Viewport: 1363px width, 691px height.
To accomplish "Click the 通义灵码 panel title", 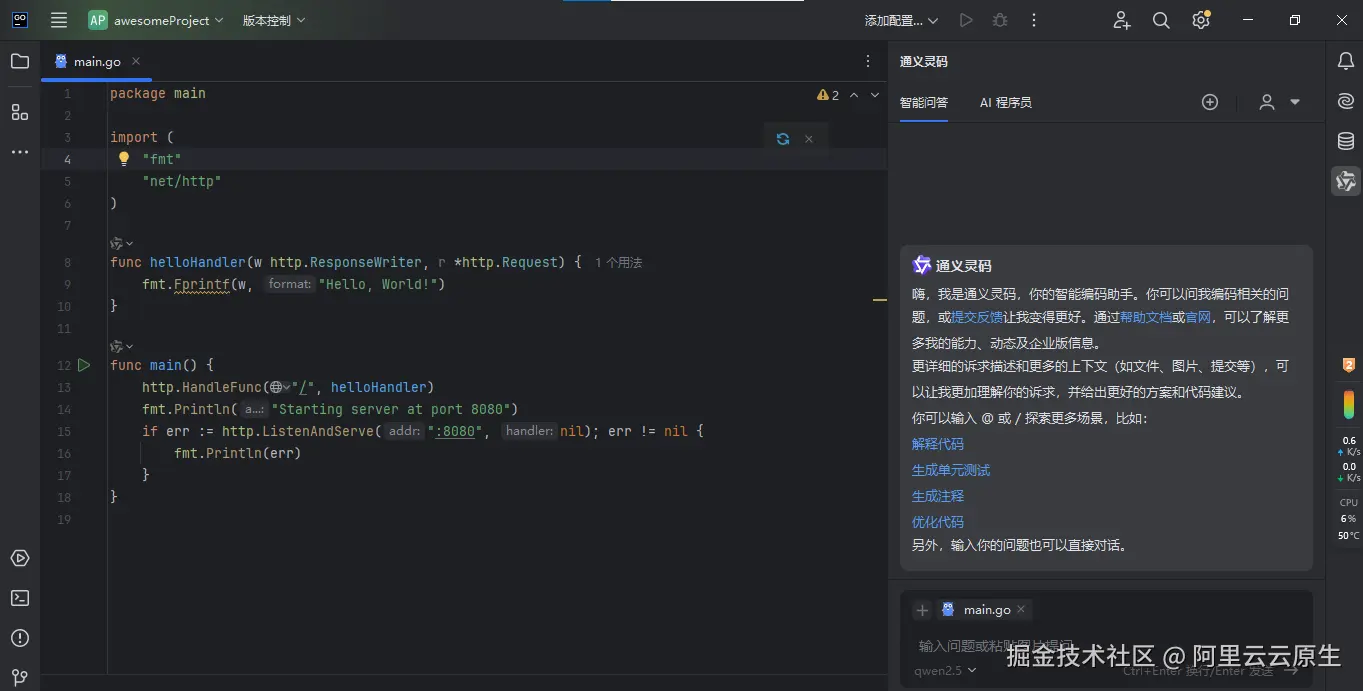I will pos(923,61).
